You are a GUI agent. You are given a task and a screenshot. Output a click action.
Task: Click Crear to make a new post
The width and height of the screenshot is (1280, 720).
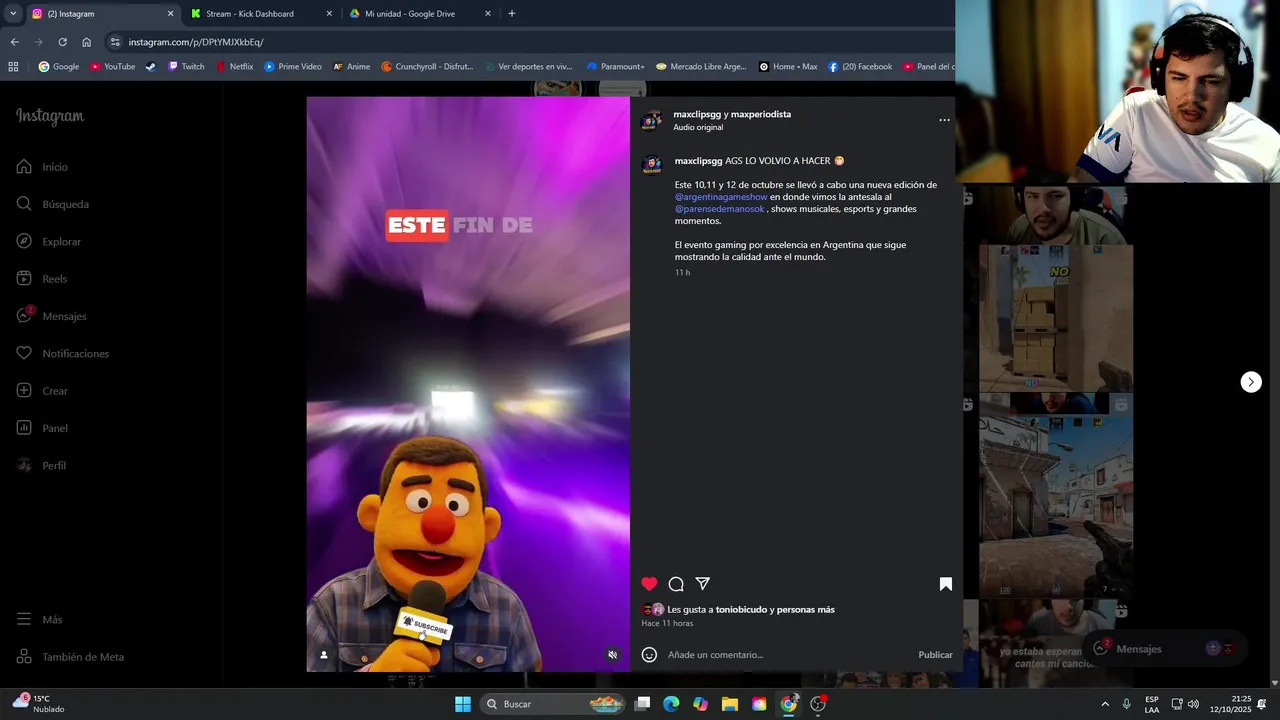(x=42, y=391)
